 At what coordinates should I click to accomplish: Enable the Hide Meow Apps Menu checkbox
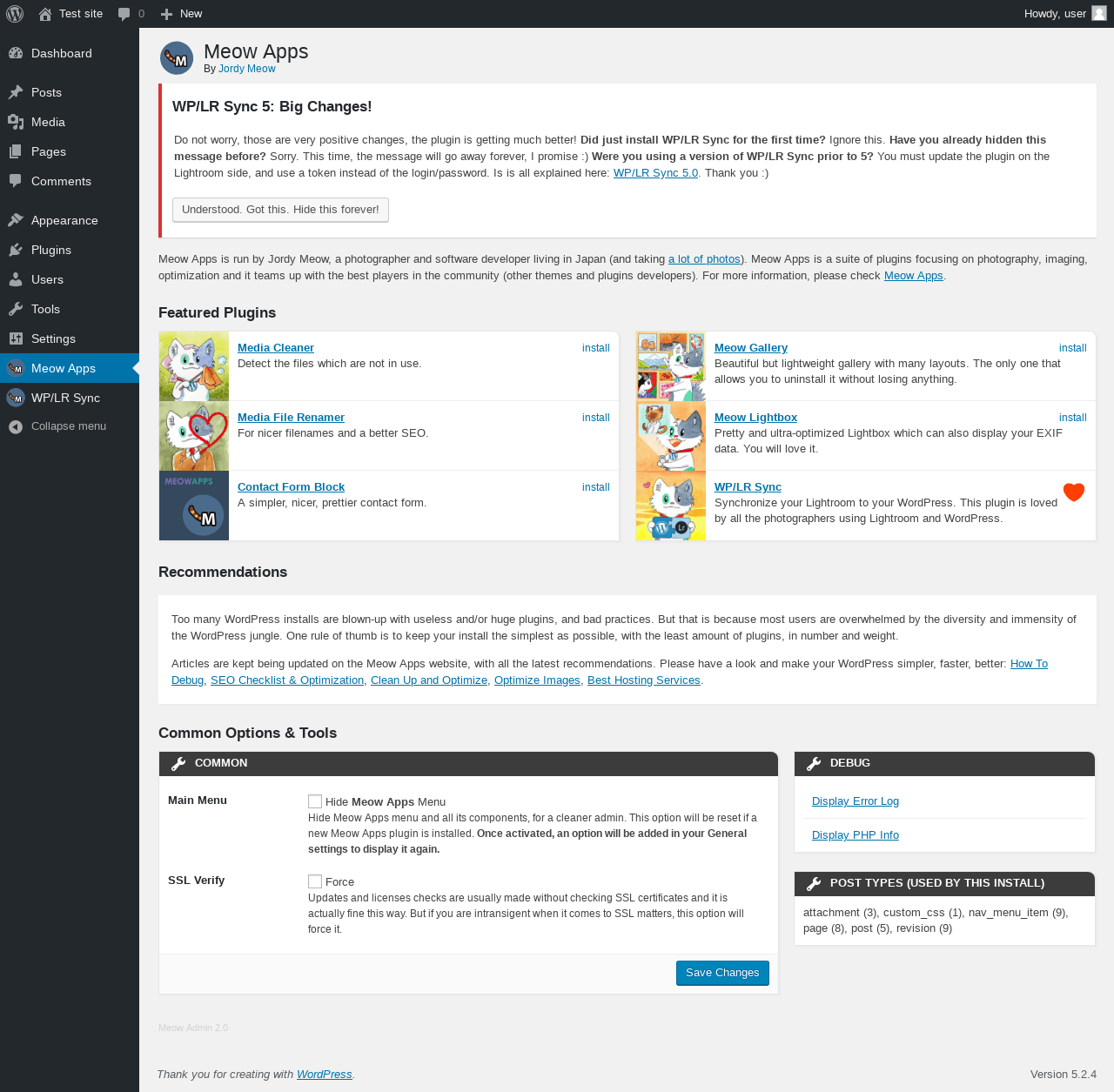(x=315, y=801)
